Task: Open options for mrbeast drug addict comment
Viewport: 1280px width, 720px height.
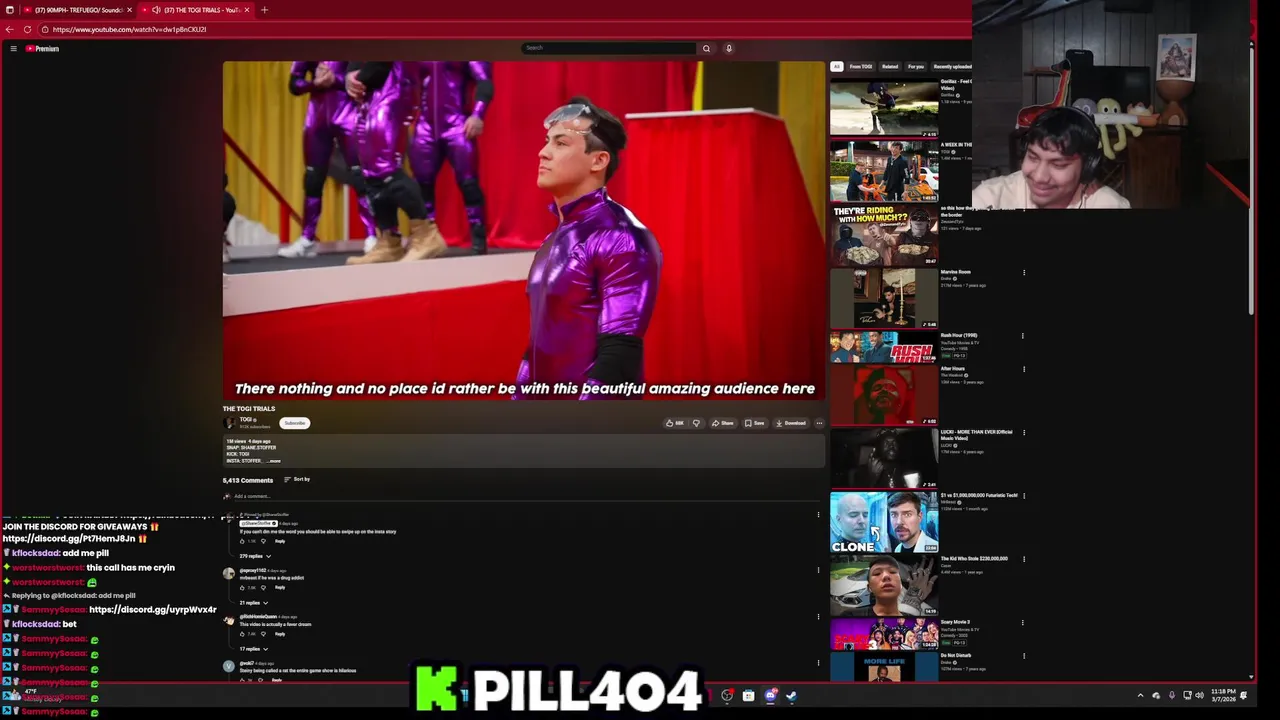Action: tap(818, 570)
